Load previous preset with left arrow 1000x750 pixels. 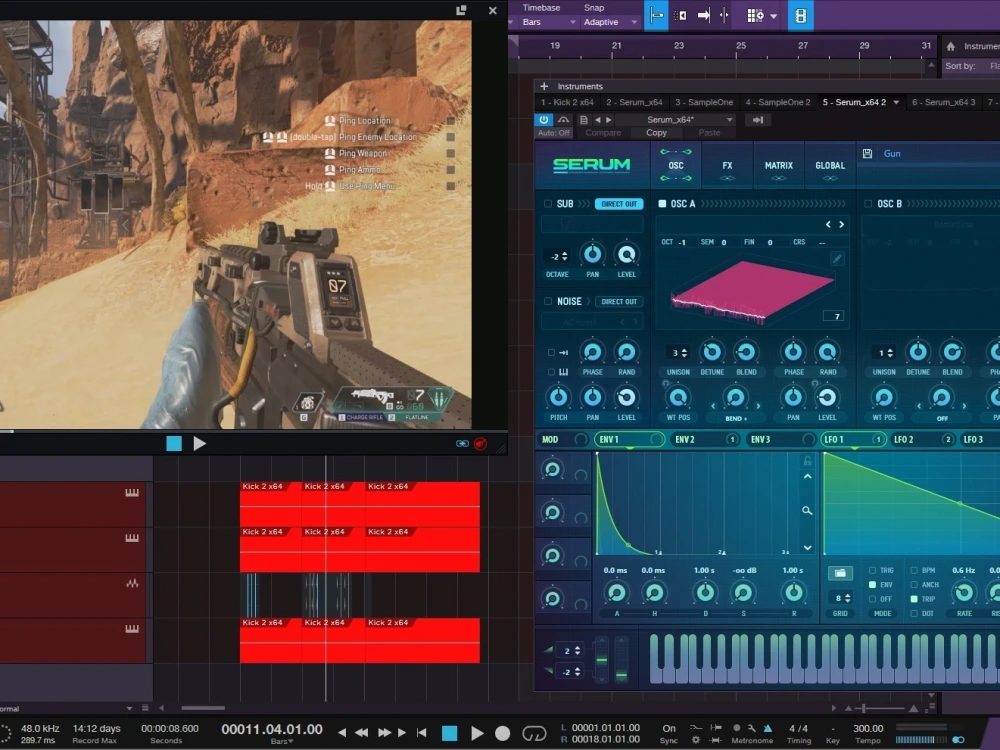598,120
